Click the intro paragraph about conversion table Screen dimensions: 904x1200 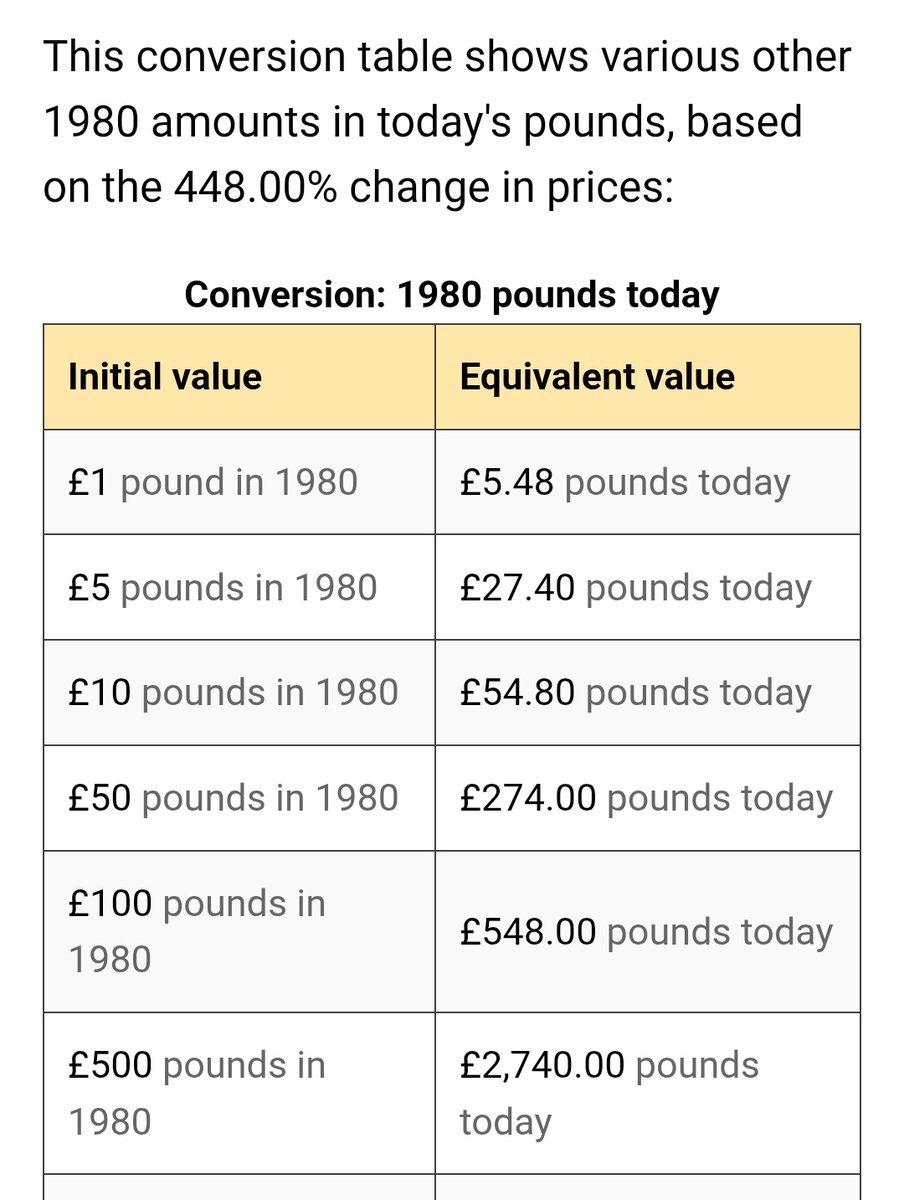point(447,121)
